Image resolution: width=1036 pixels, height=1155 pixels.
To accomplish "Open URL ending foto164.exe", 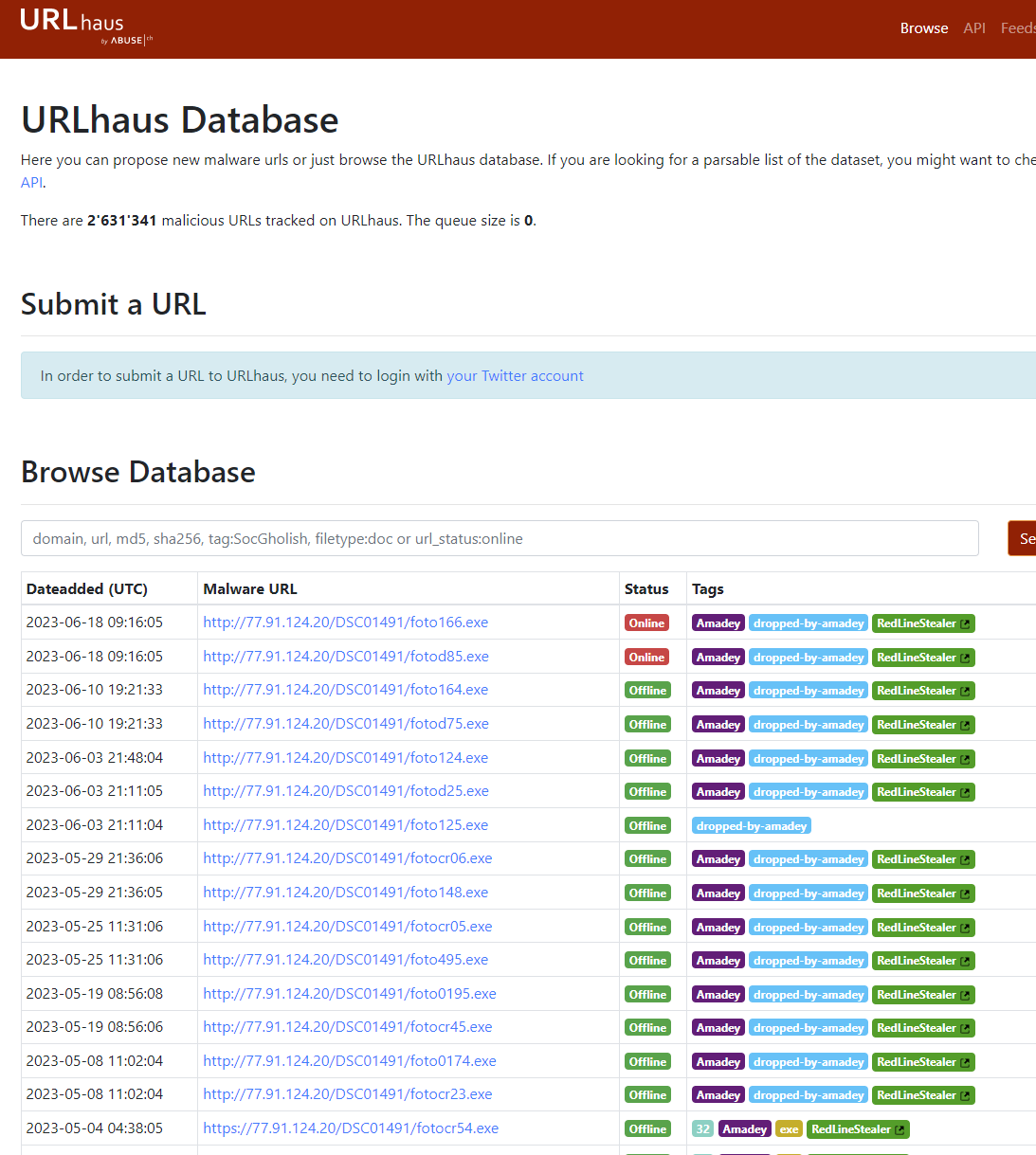I will [346, 690].
